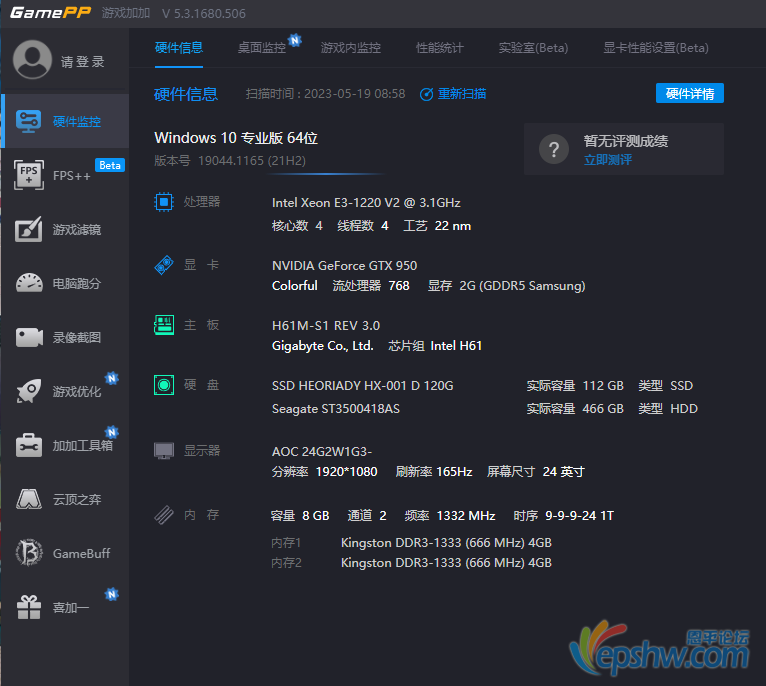Open the 加加工具箱 toolbox icon
This screenshot has width=766, height=686.
pos(29,445)
